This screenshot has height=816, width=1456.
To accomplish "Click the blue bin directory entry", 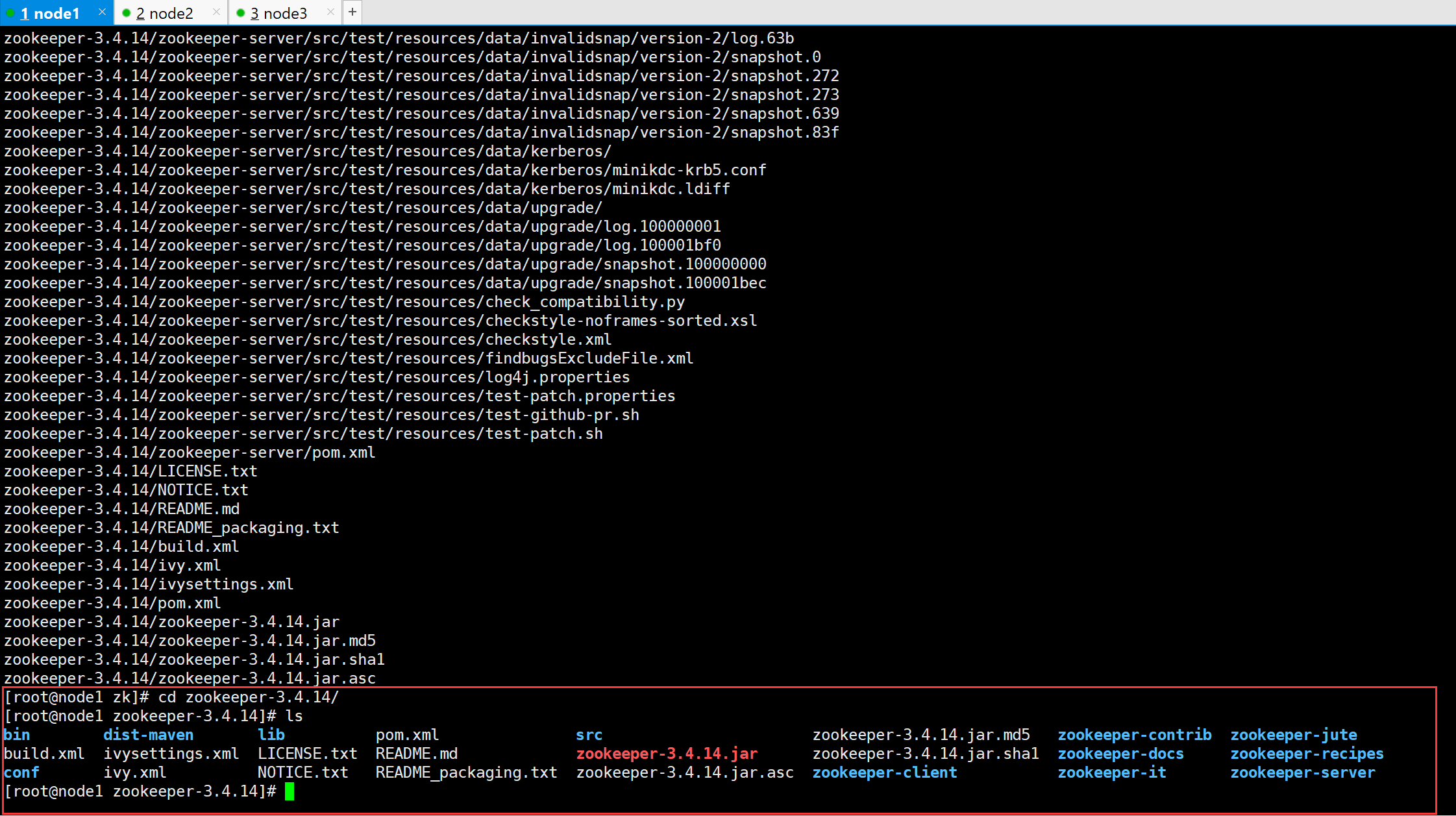I will pyautogui.click(x=17, y=735).
